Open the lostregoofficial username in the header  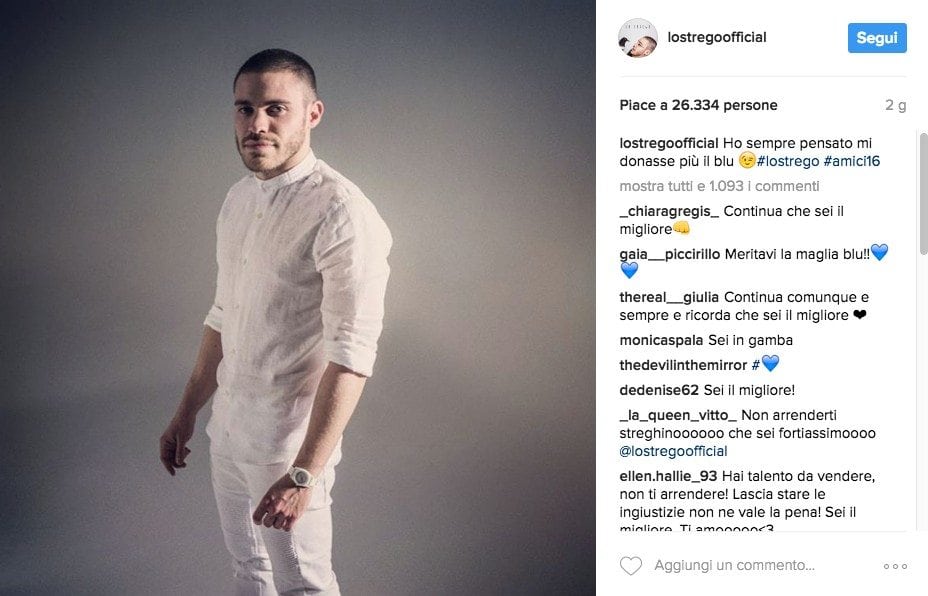click(717, 37)
